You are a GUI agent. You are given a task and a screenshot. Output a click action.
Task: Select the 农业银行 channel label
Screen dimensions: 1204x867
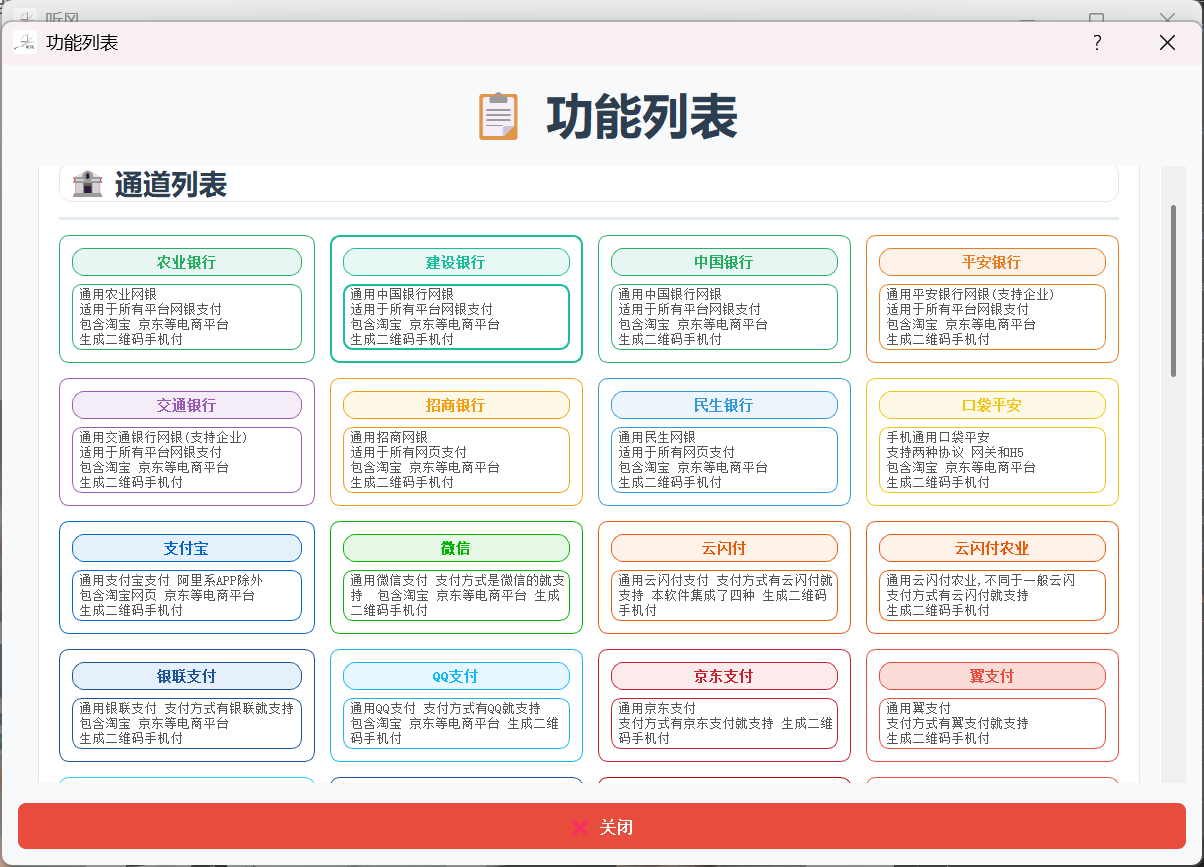tap(187, 262)
